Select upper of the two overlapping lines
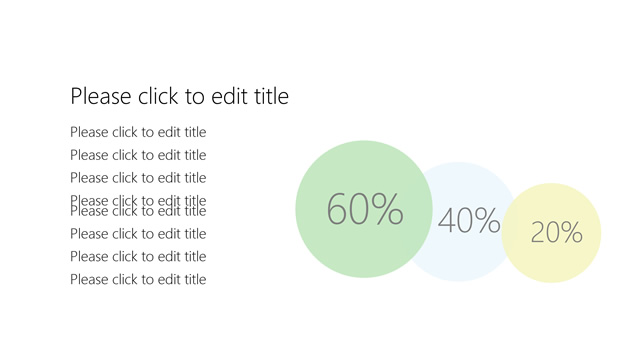This screenshot has width=635, height=361. click(138, 198)
